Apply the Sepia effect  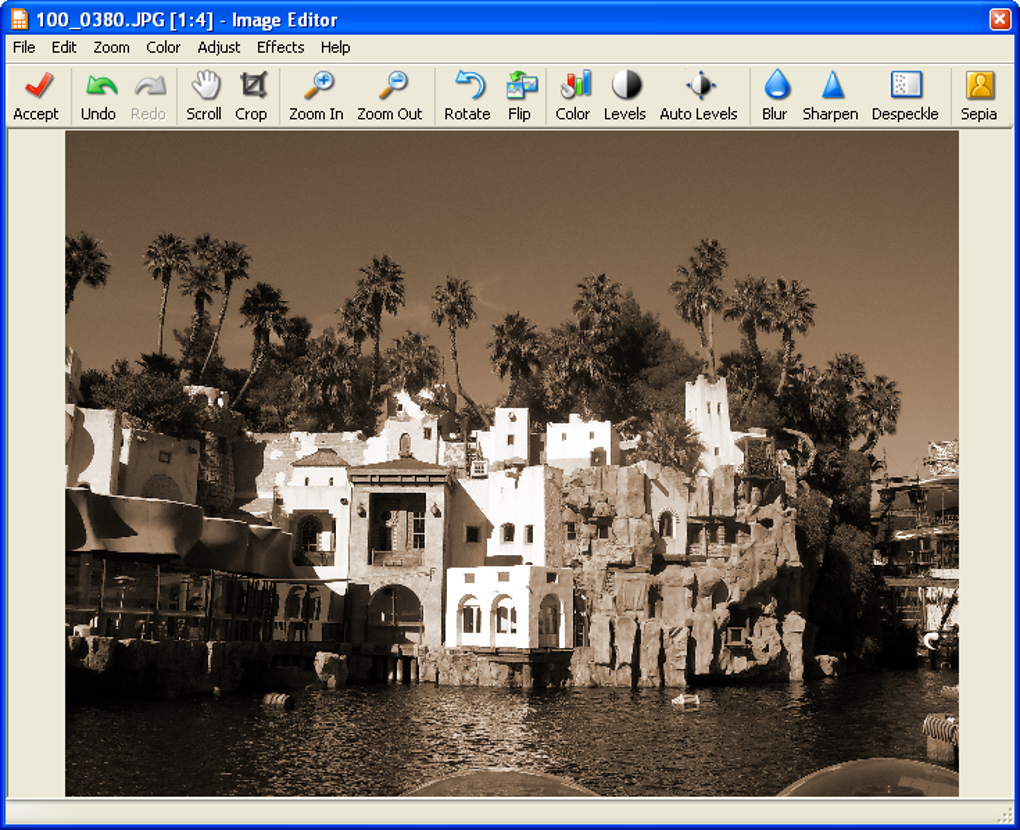pyautogui.click(x=979, y=96)
